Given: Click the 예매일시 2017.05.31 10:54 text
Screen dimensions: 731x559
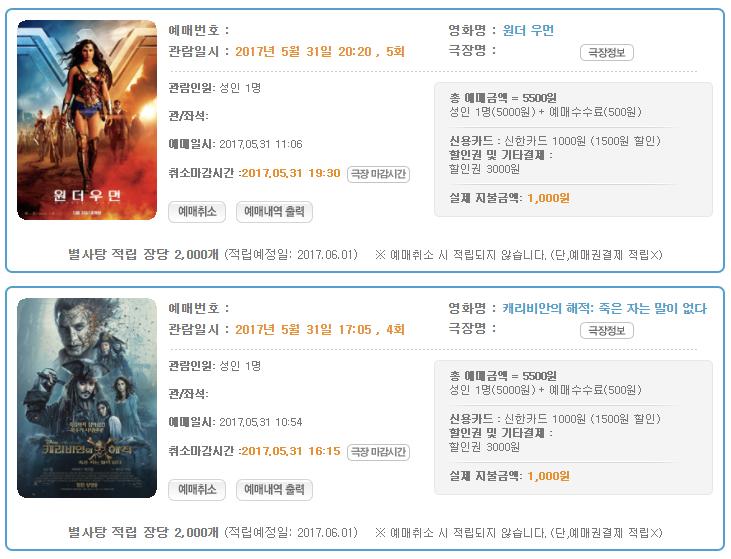Looking at the screenshot, I should click(x=235, y=422).
